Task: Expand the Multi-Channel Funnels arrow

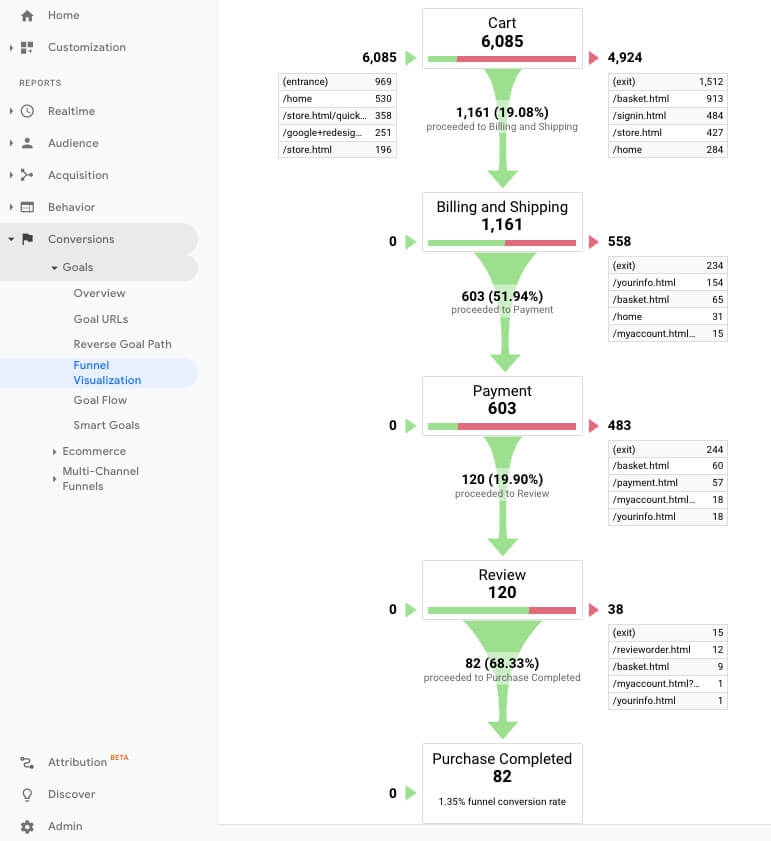Action: (54, 478)
